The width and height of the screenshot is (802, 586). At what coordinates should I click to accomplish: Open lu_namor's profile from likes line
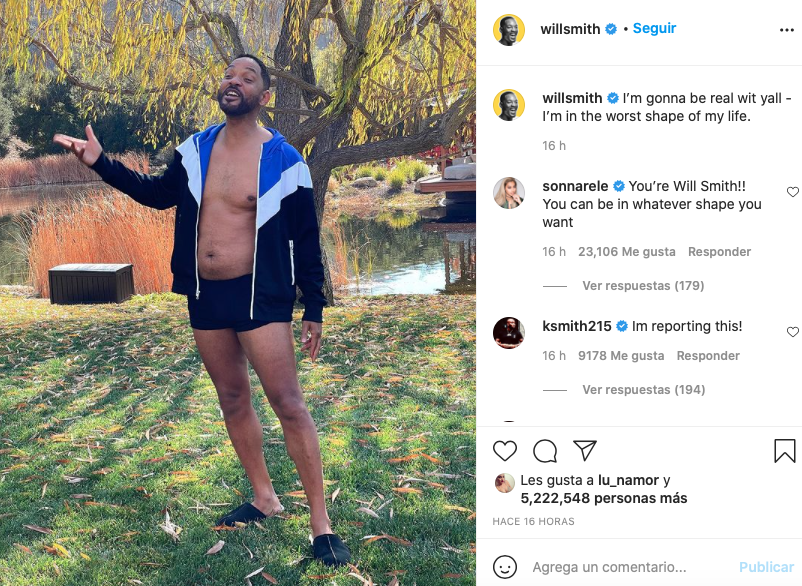628,481
